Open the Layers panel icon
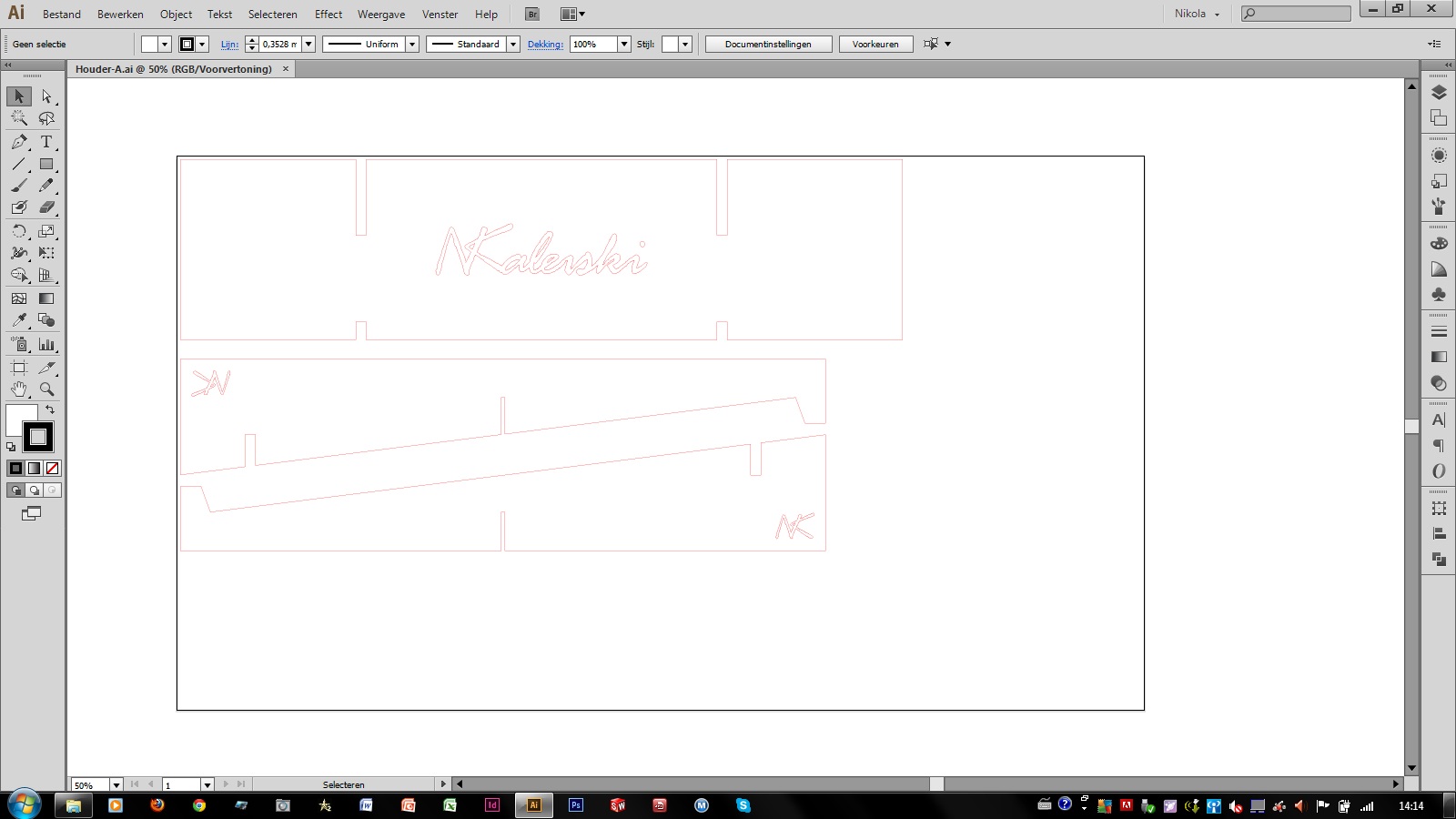This screenshot has height=819, width=1456. (x=1439, y=93)
